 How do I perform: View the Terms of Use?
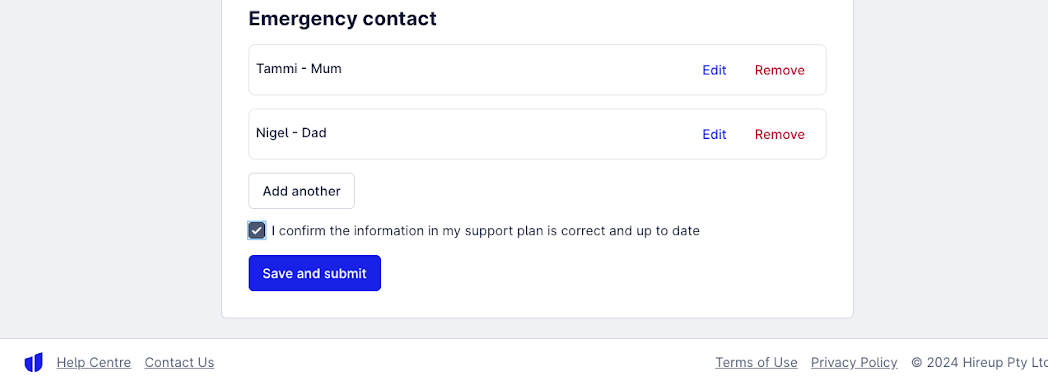pyautogui.click(x=756, y=362)
